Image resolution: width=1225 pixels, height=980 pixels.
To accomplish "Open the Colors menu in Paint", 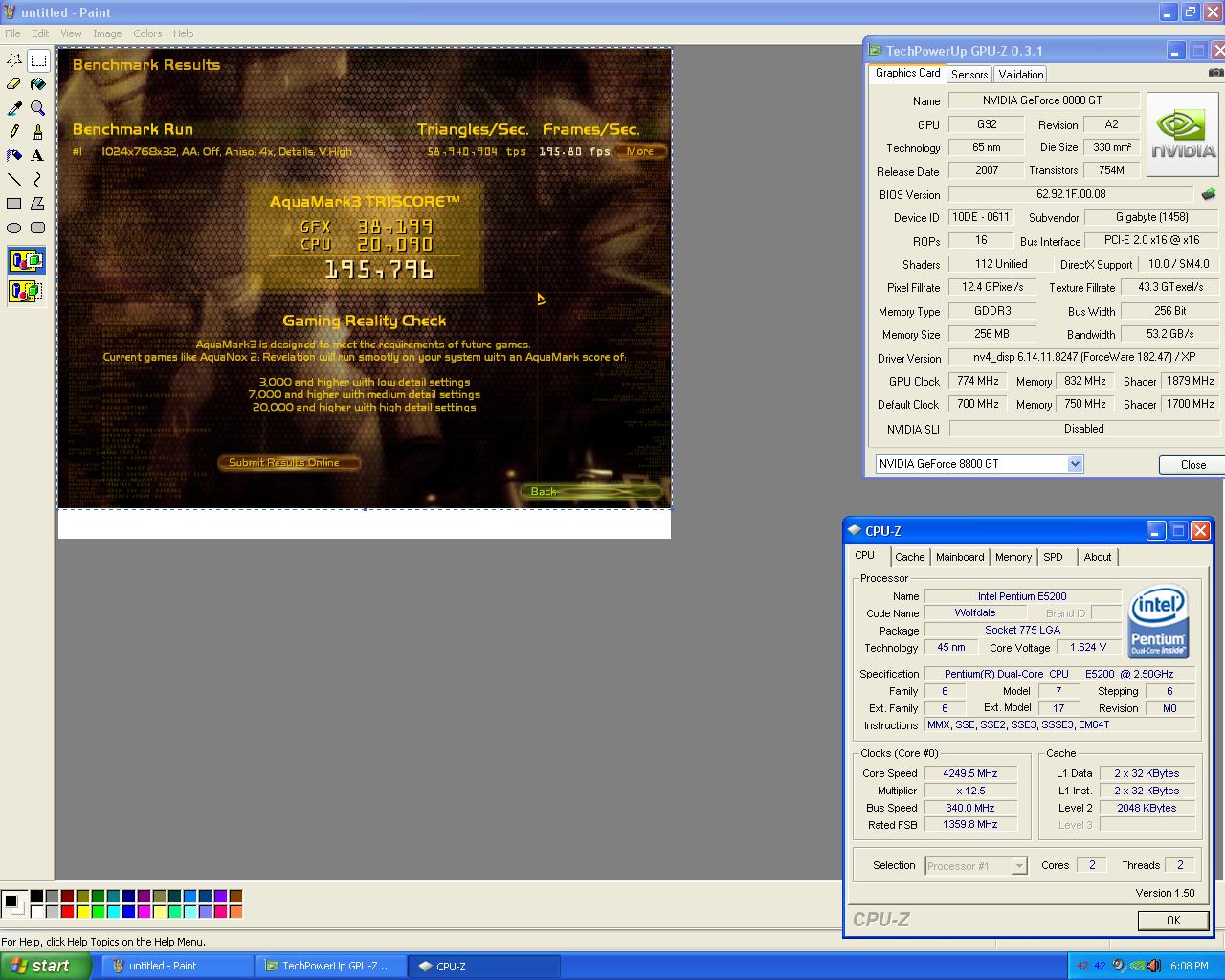I will 147,33.
